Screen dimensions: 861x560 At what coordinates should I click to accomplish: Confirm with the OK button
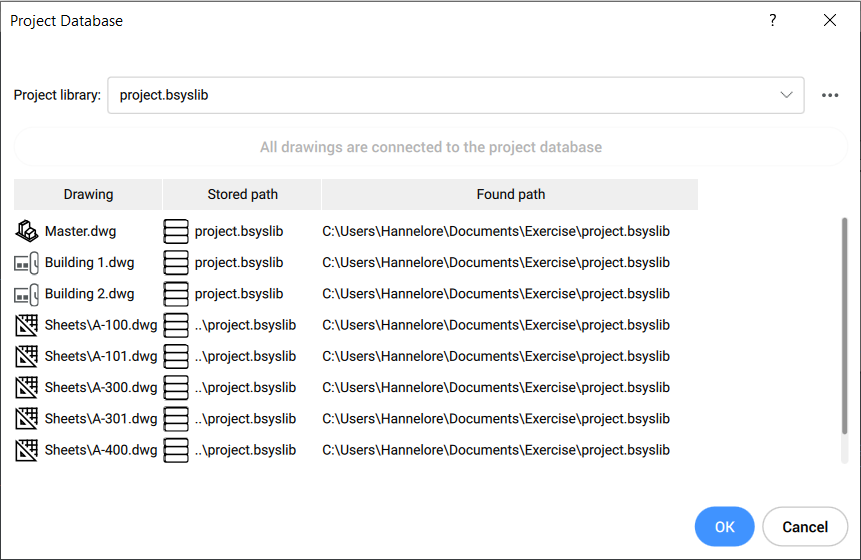tap(724, 527)
